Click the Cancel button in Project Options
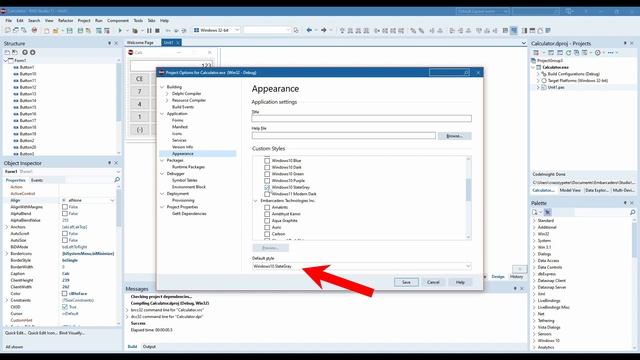This screenshot has height=360, width=640. click(433, 282)
